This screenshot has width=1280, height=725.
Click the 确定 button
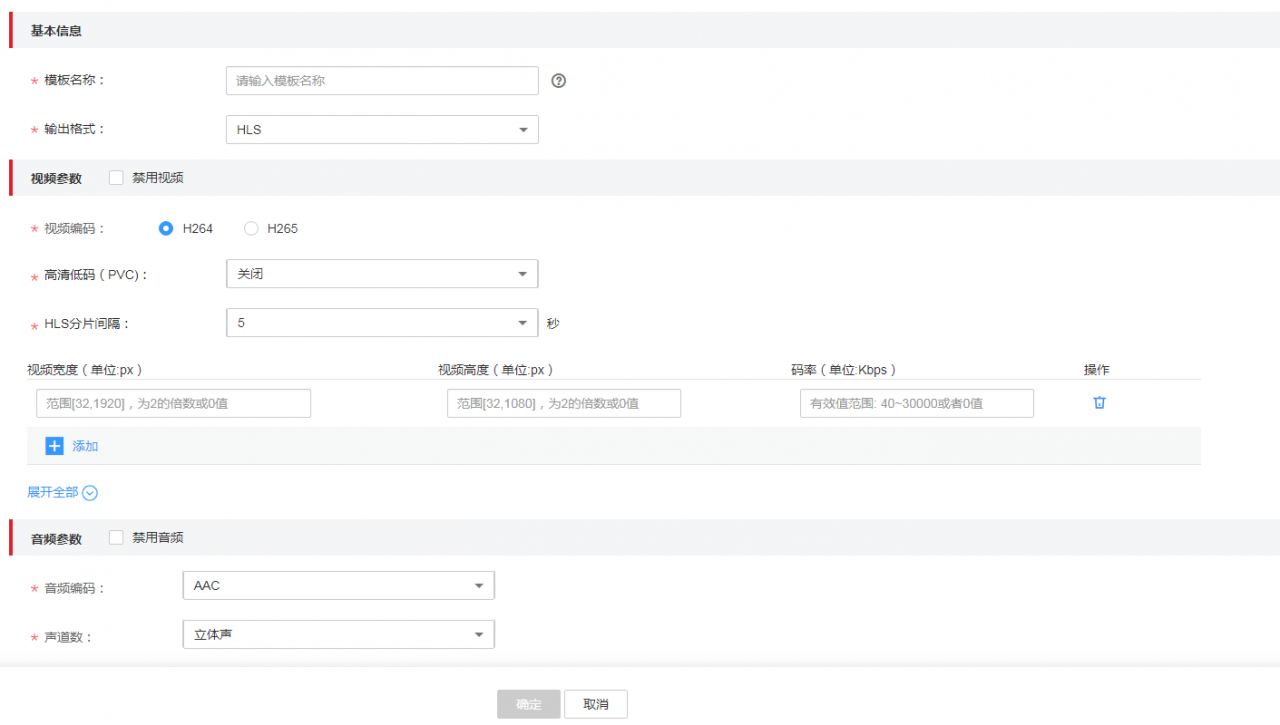[x=529, y=704]
